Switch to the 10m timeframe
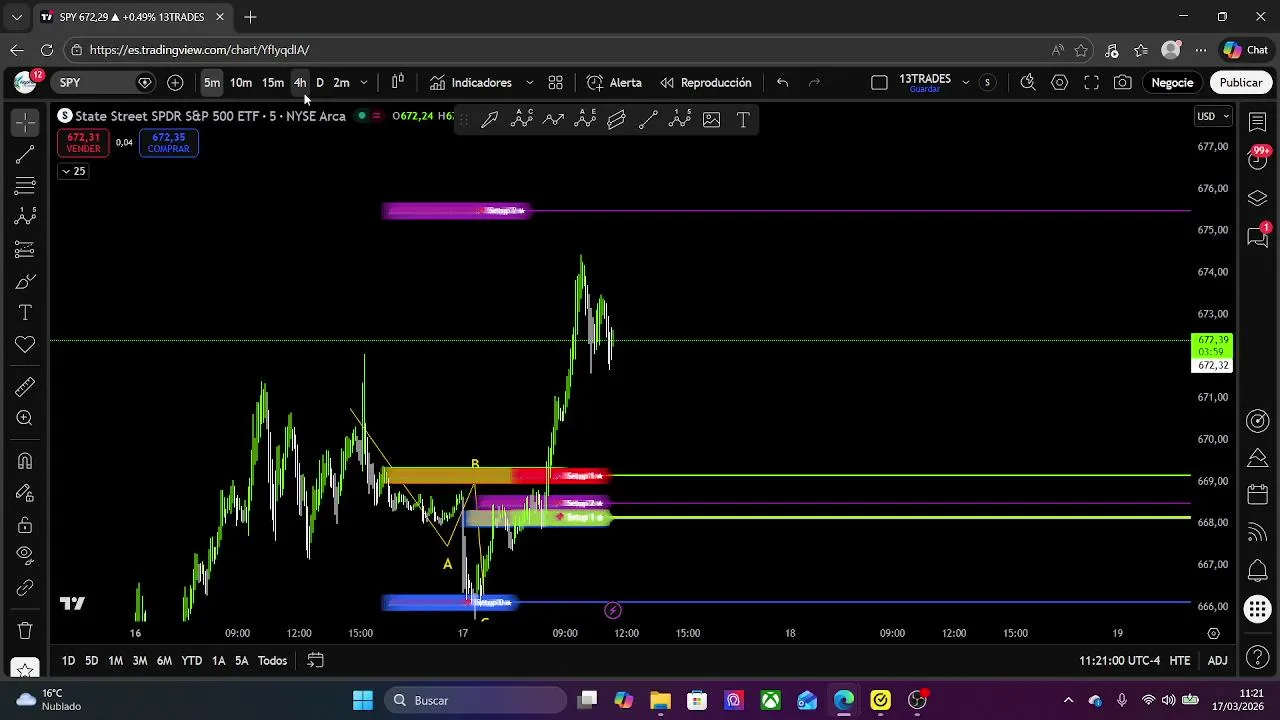The height and width of the screenshot is (720, 1280). pos(241,82)
